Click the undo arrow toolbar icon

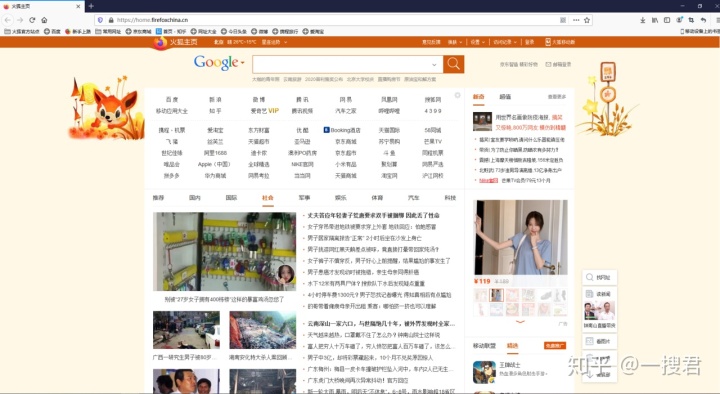(703, 20)
